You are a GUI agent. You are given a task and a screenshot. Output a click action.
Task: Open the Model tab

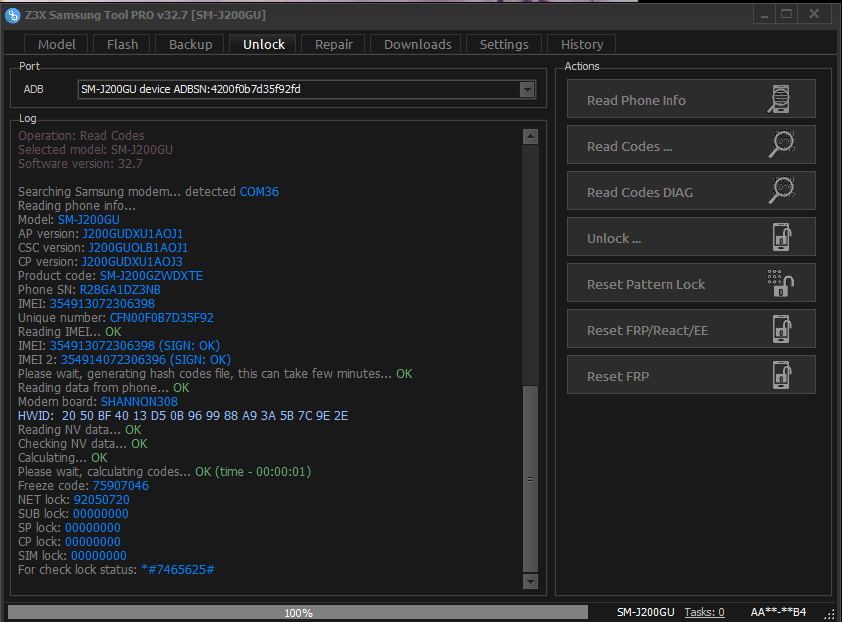pos(57,45)
